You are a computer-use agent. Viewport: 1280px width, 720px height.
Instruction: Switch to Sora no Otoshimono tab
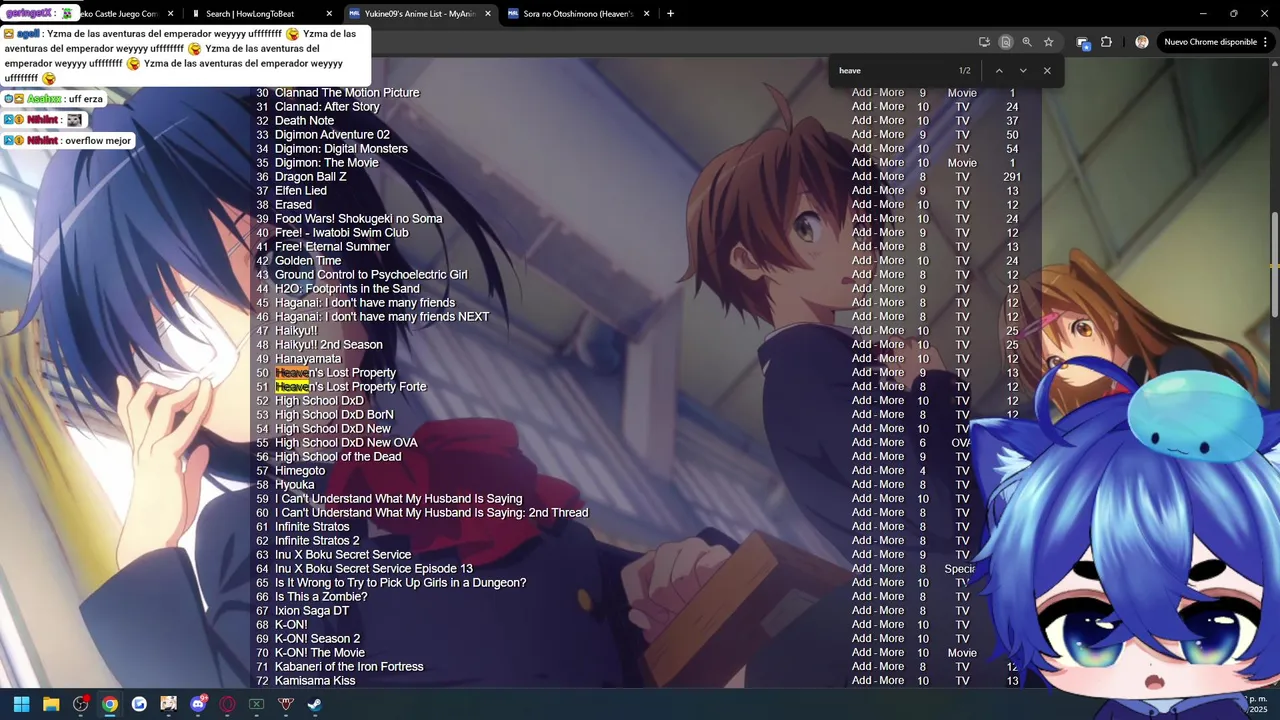(x=578, y=14)
